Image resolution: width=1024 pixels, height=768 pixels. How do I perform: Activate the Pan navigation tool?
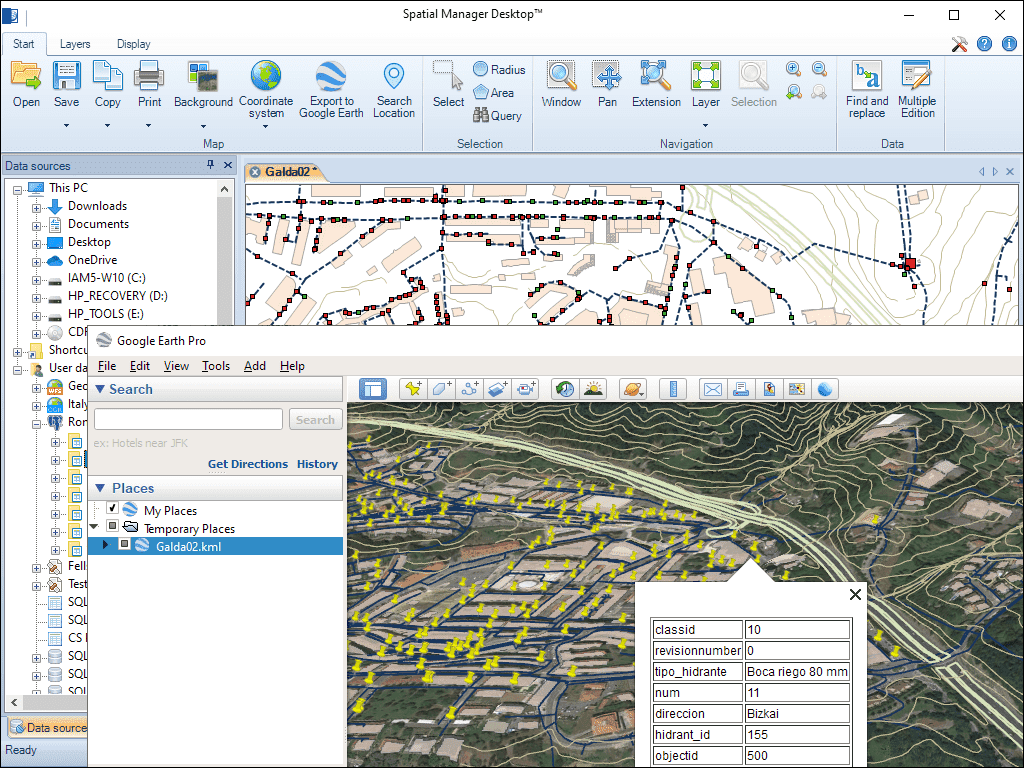[607, 77]
